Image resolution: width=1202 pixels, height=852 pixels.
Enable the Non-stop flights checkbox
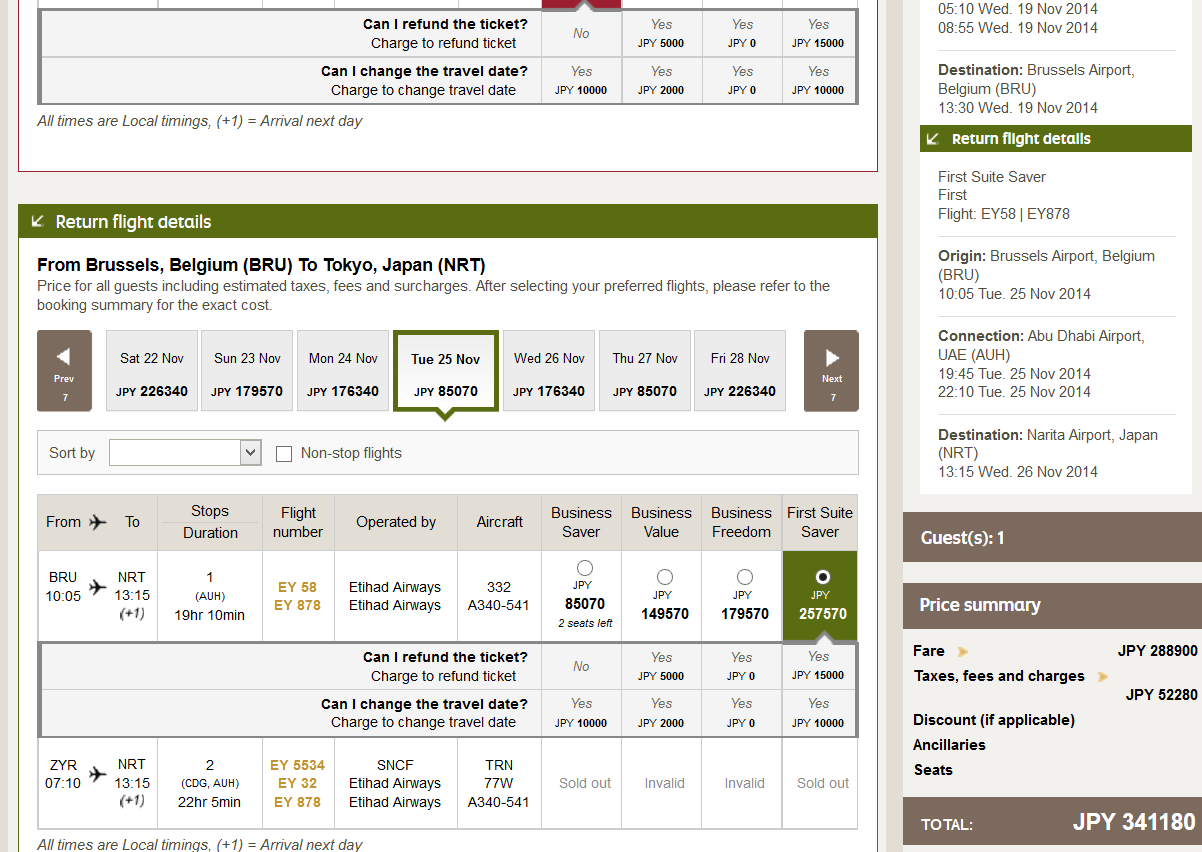pyautogui.click(x=284, y=454)
